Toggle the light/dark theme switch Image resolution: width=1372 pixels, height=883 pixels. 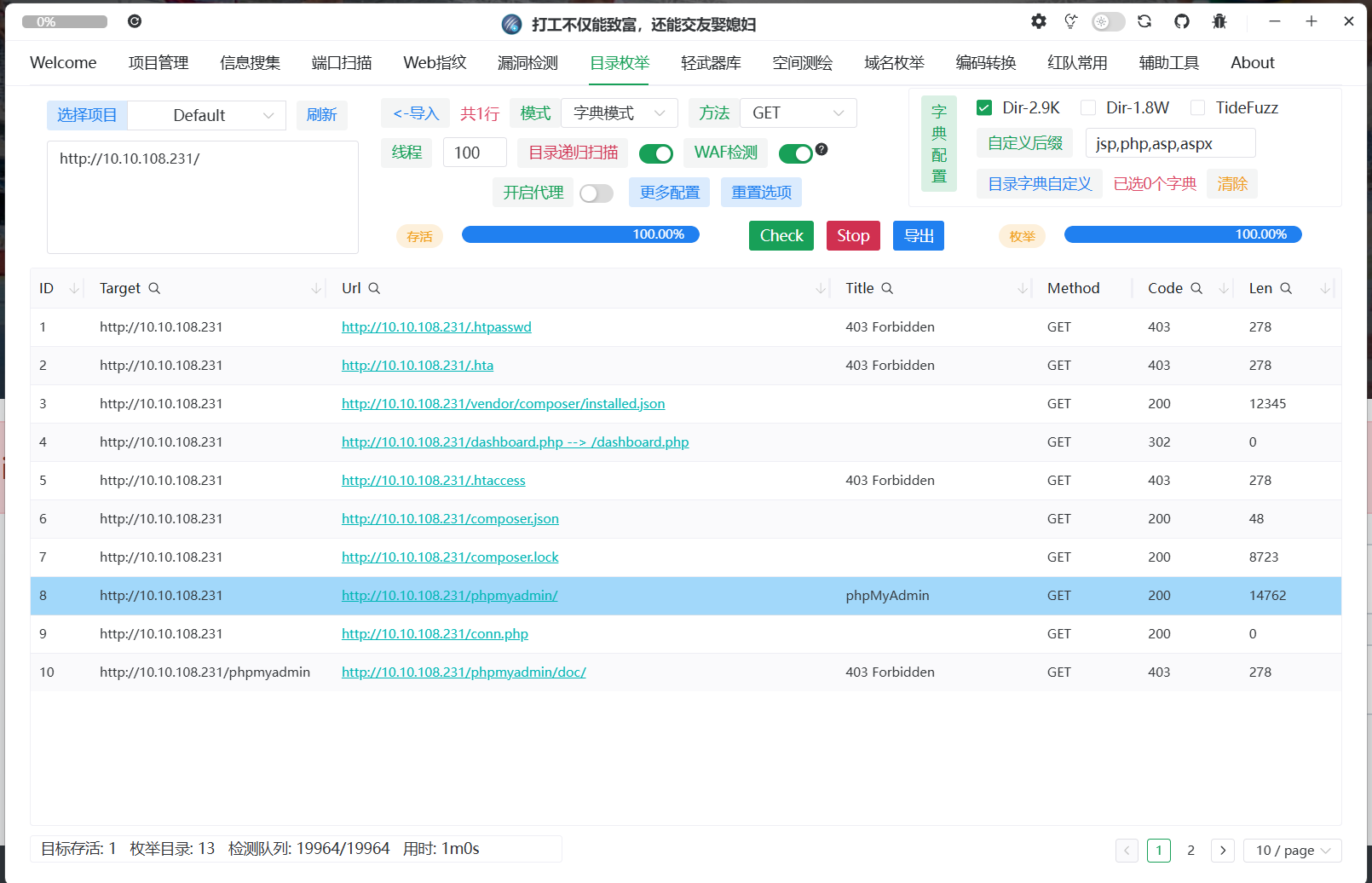point(1108,21)
